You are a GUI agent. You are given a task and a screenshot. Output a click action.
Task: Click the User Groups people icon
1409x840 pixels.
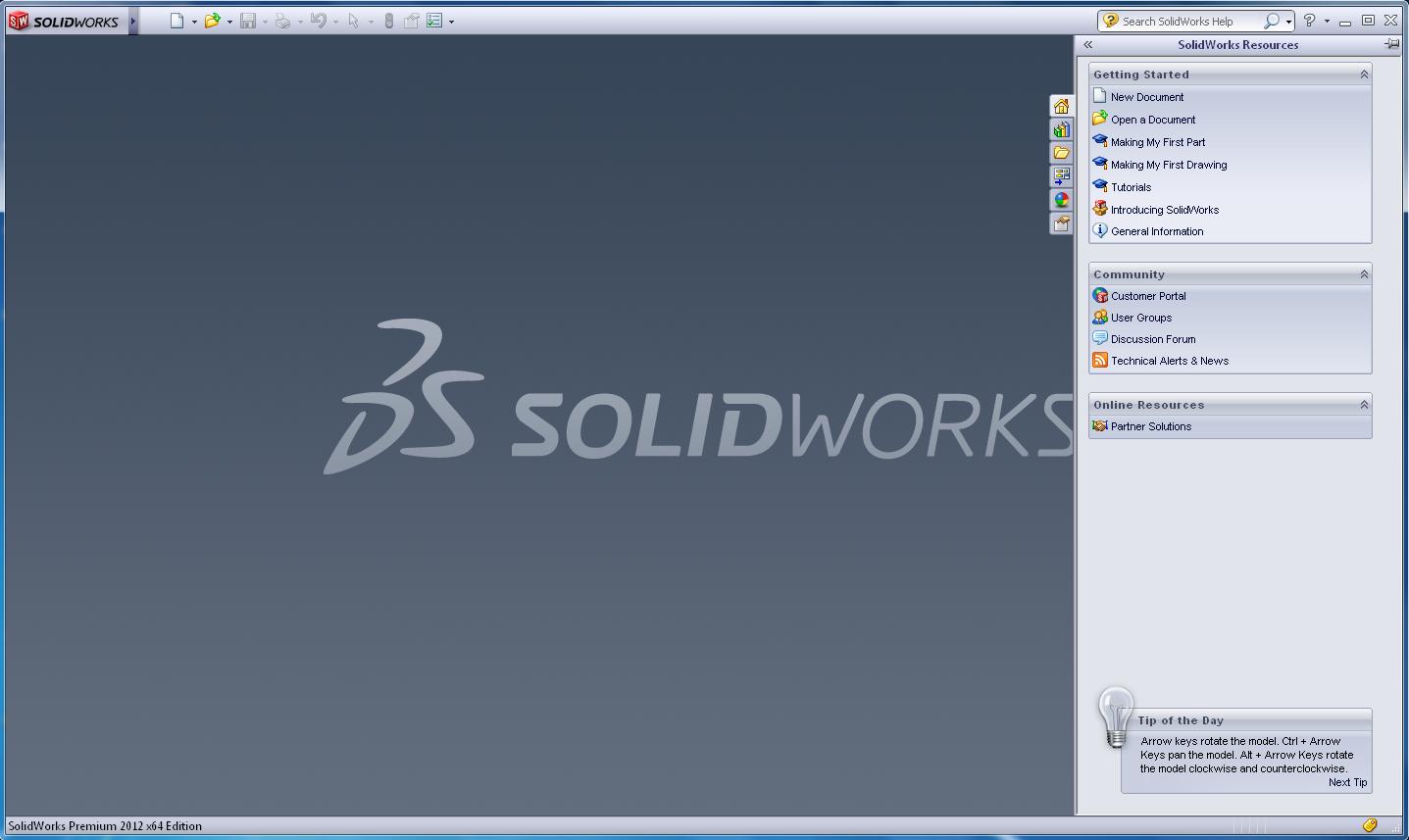(x=1100, y=317)
